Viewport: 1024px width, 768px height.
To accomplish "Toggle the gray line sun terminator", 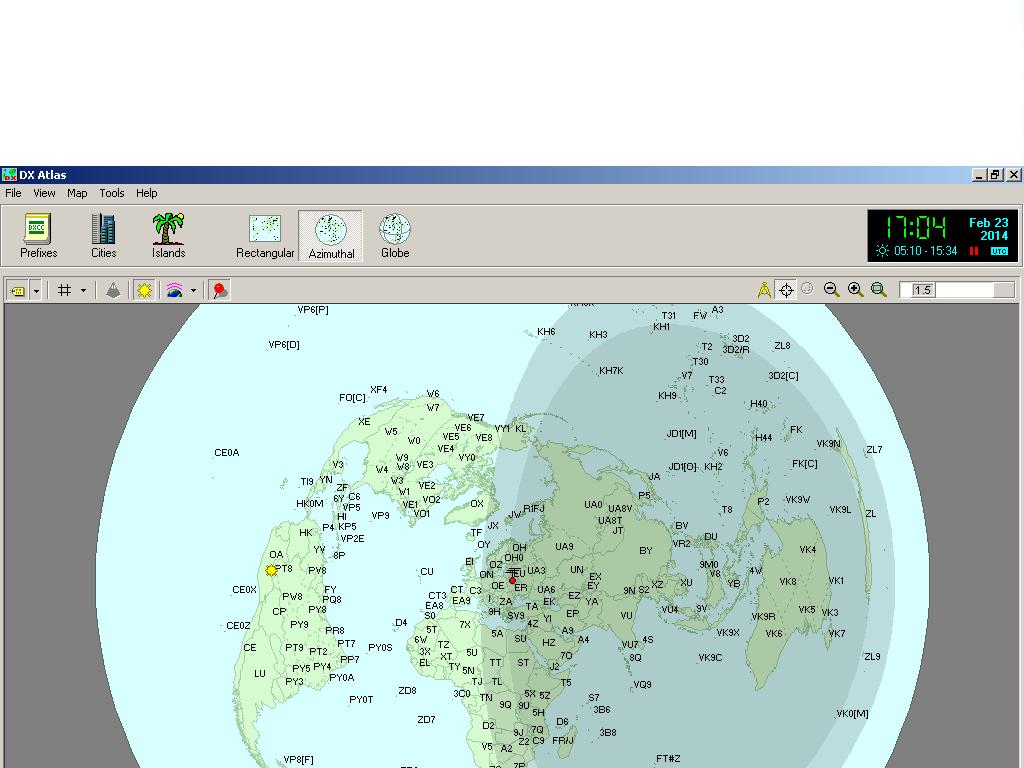I will pyautogui.click(x=145, y=290).
